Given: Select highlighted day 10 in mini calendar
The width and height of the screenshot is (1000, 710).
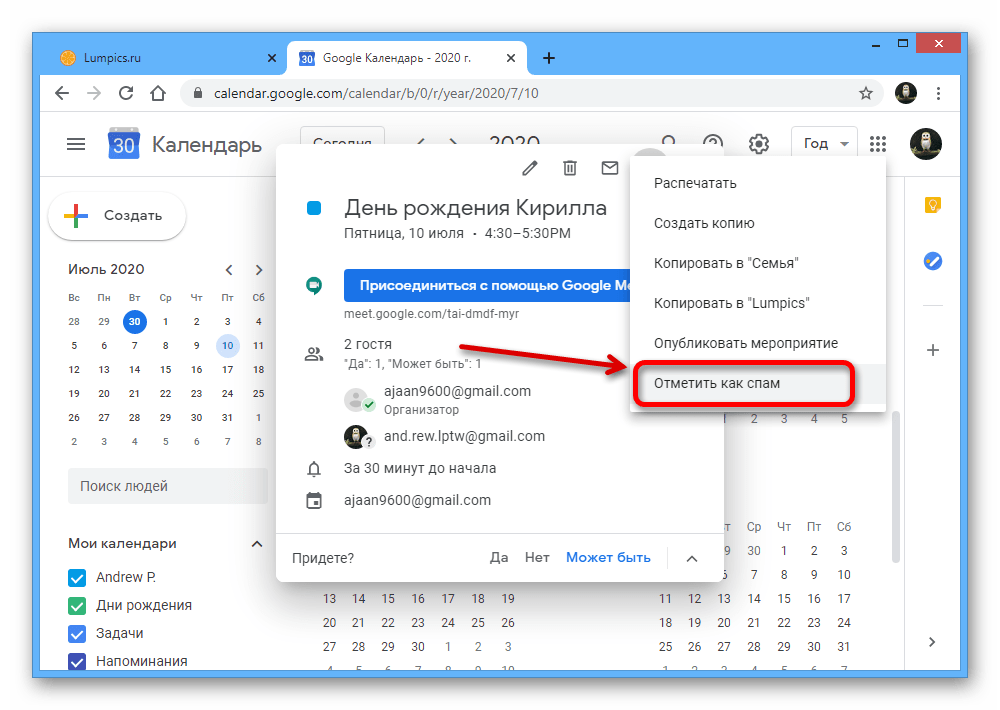Looking at the screenshot, I should (228, 346).
